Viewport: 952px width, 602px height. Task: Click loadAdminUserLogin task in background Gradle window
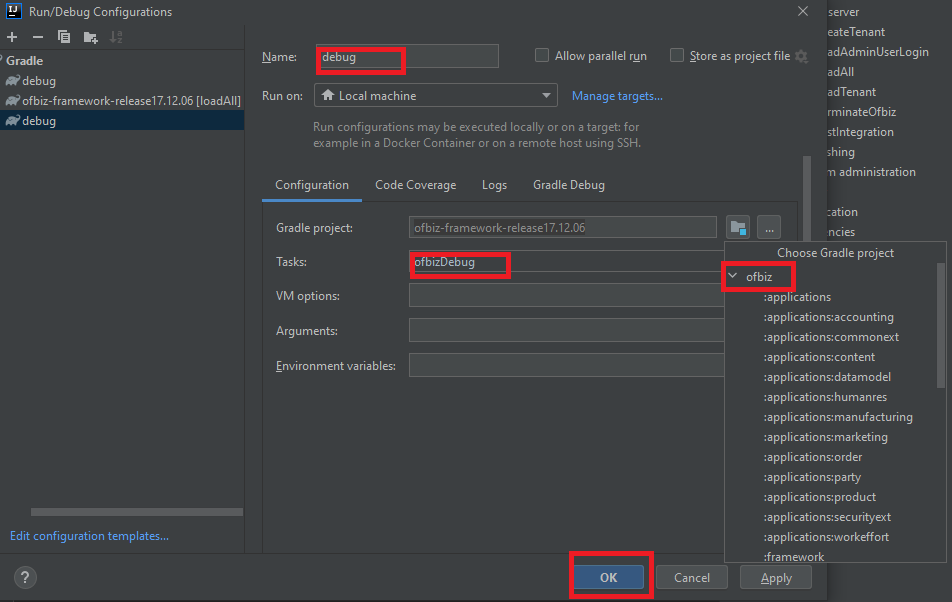[877, 52]
